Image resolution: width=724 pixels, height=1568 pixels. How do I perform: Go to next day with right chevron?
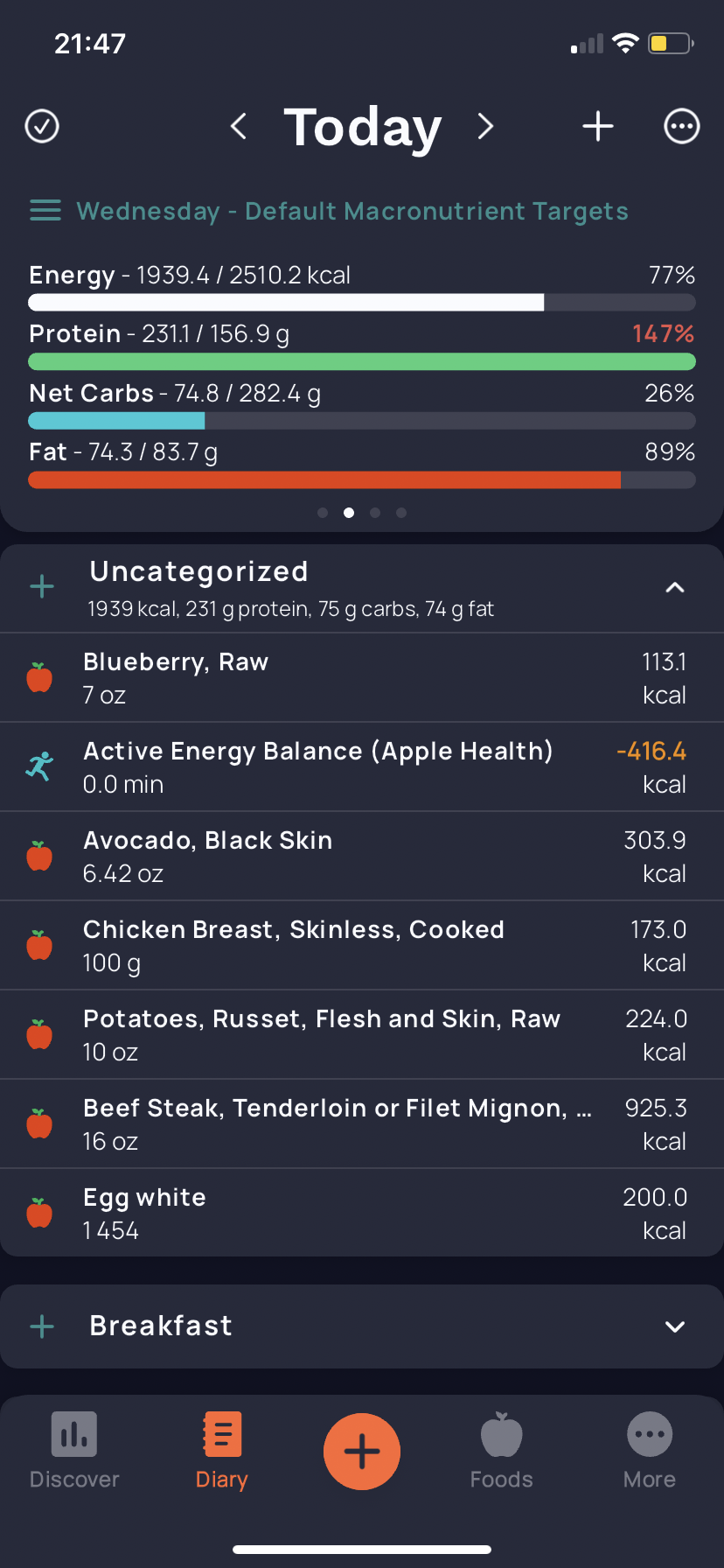tap(485, 126)
